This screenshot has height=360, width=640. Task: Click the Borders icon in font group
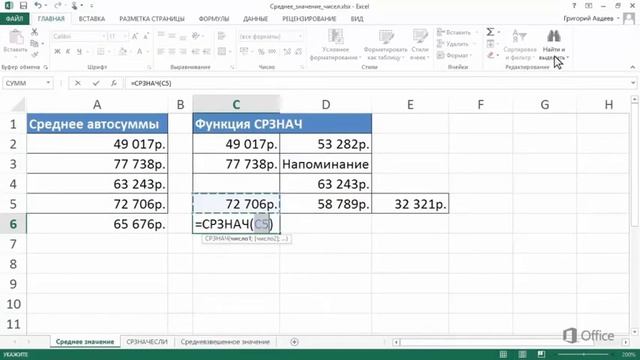point(100,51)
